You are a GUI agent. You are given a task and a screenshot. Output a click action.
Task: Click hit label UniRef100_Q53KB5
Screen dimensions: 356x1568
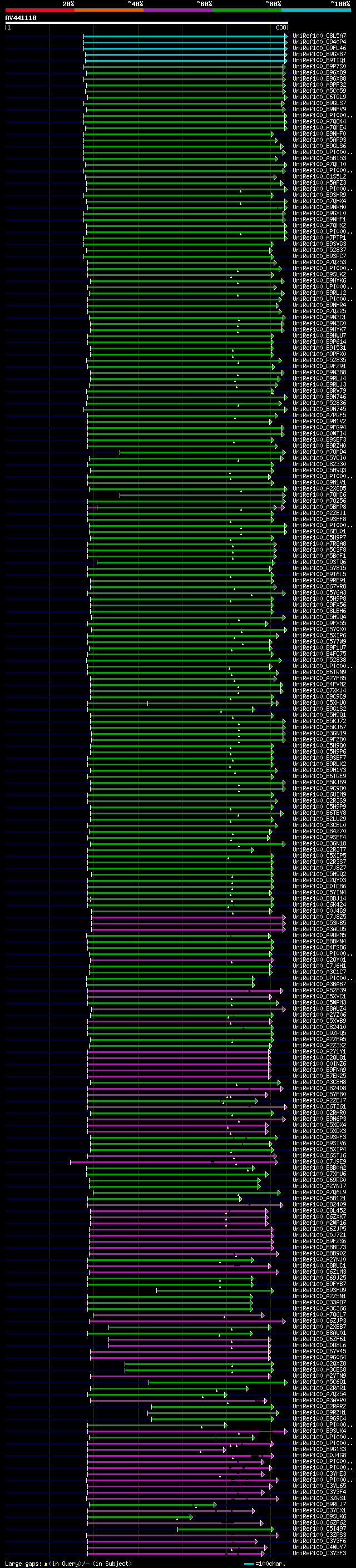[x=319, y=923]
